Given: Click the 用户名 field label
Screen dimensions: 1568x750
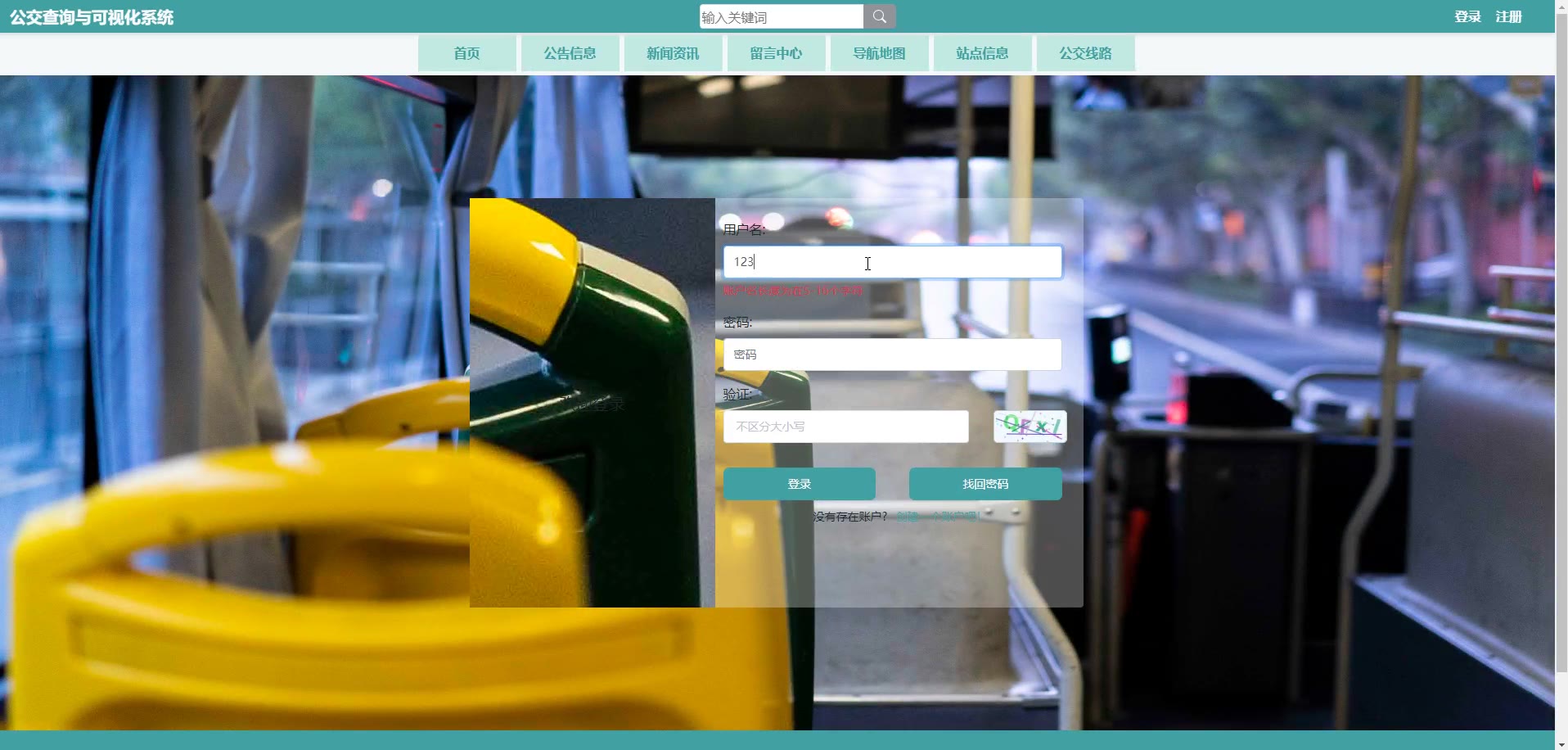Looking at the screenshot, I should pos(744,229).
